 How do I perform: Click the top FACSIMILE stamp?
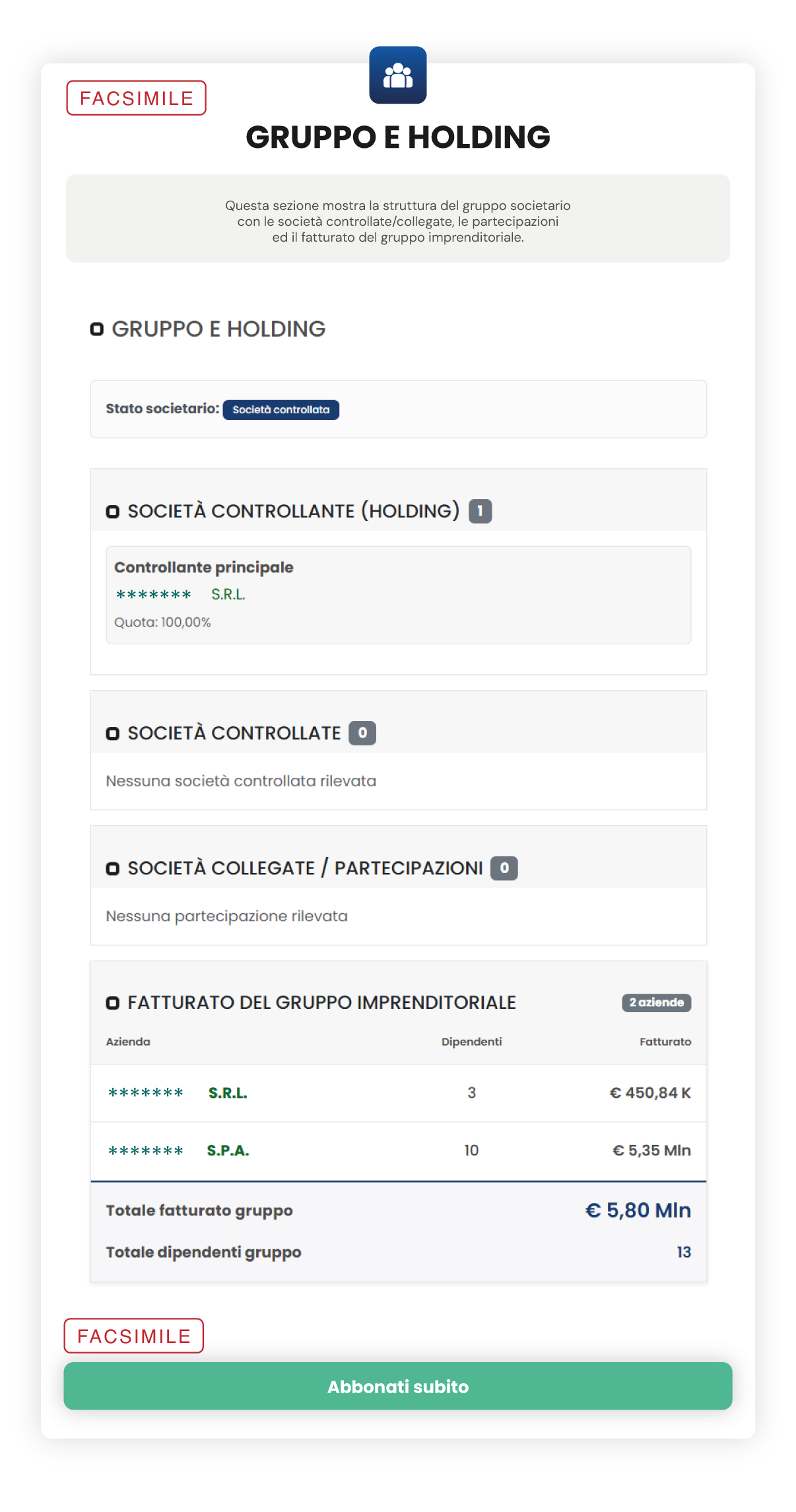(x=136, y=98)
